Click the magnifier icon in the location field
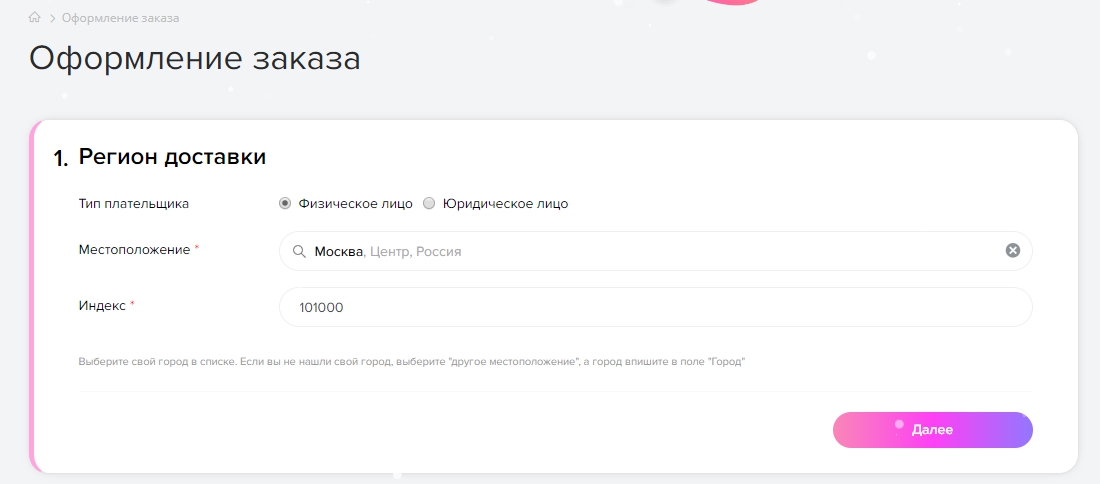The height and width of the screenshot is (484, 1100). click(298, 251)
